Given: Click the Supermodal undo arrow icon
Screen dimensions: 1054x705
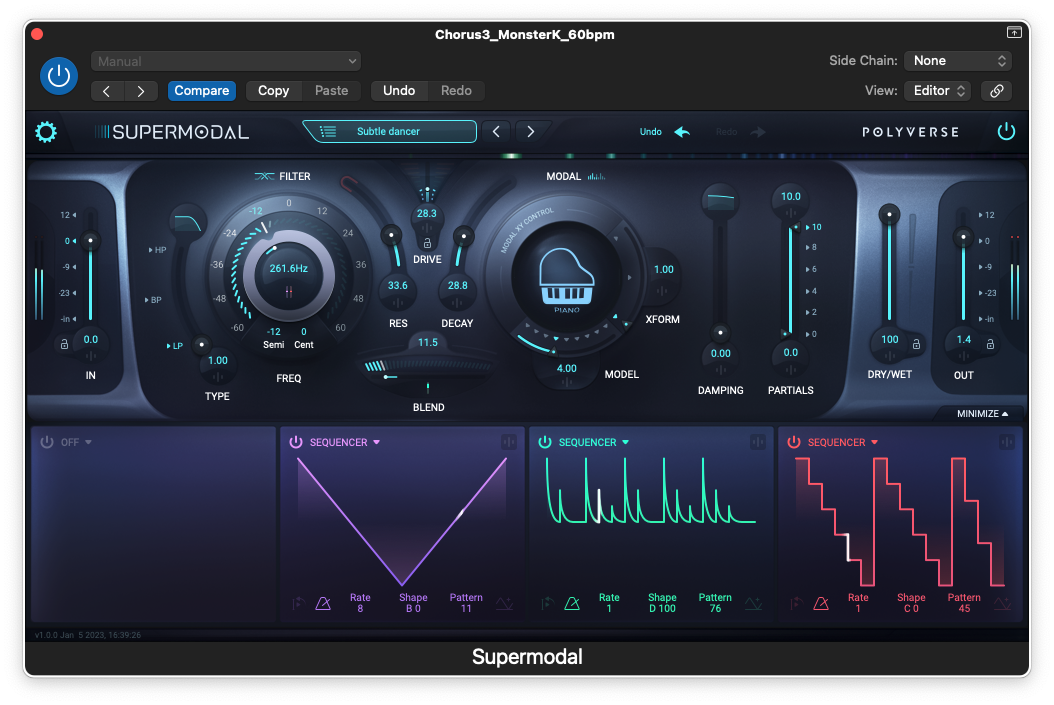Looking at the screenshot, I should click(682, 132).
